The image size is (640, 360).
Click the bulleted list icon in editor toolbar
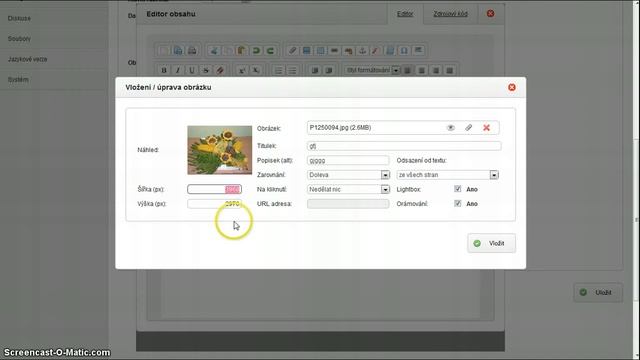(292, 70)
